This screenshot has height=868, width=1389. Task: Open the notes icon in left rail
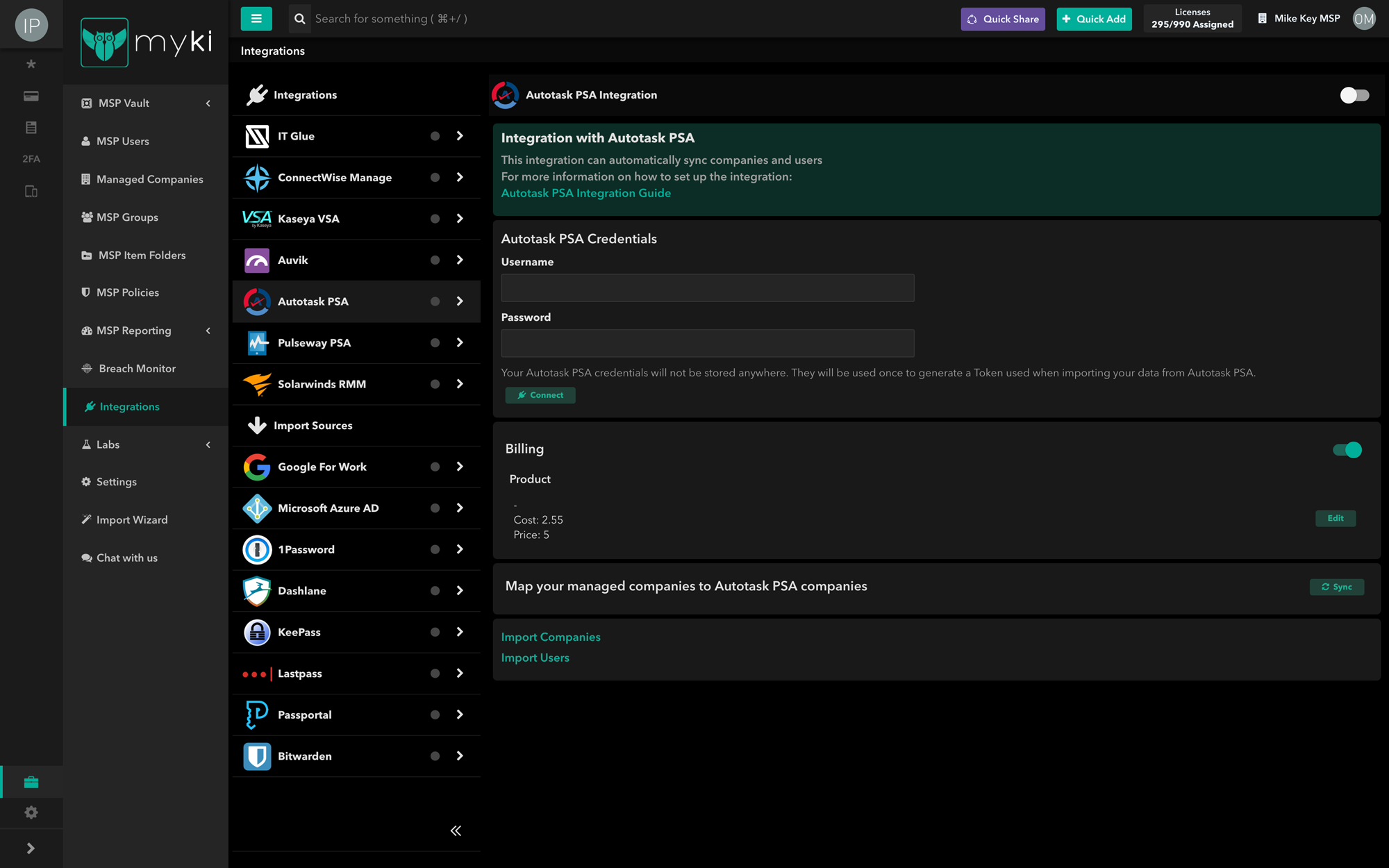[31, 127]
